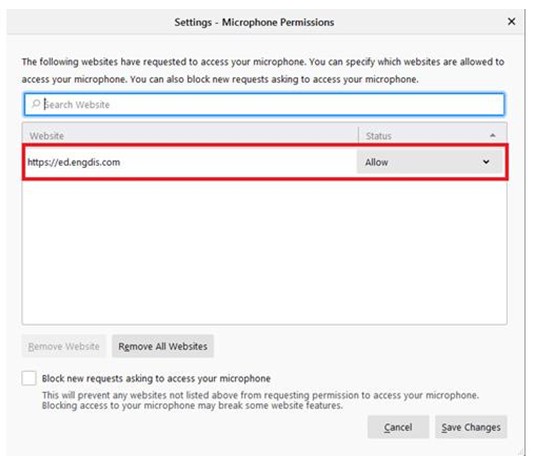Click Save Changes button
The height and width of the screenshot is (472, 538).
click(471, 427)
